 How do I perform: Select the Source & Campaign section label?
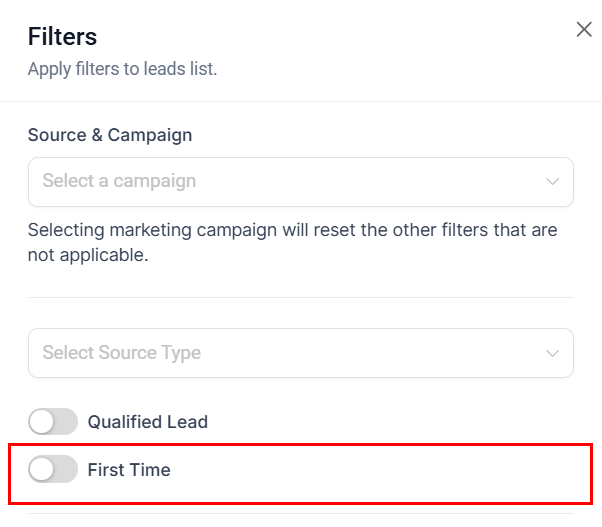click(x=110, y=134)
